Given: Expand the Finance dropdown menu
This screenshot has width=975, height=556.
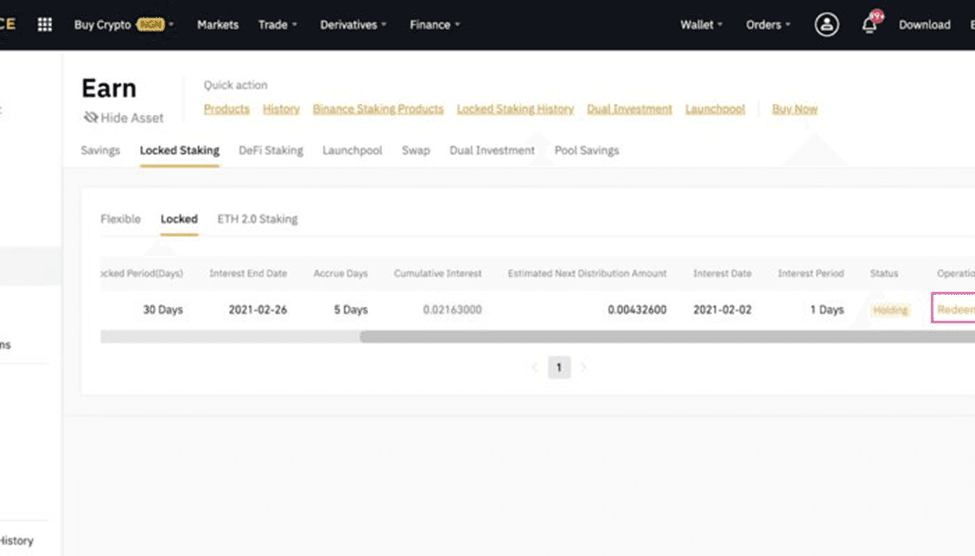Looking at the screenshot, I should [435, 25].
